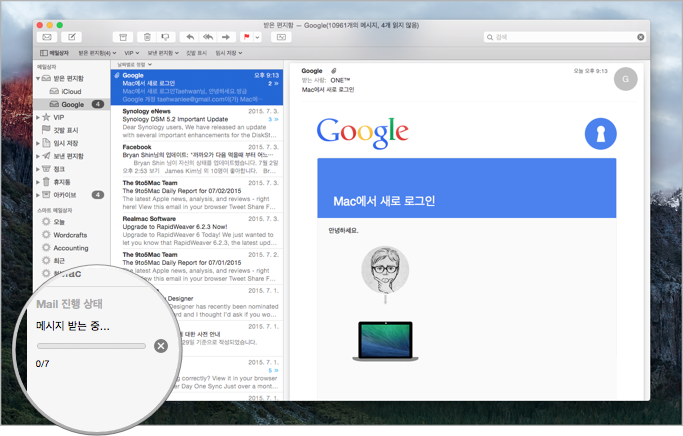683x436 pixels.
Task: Expand the 아카이브 archive folder
Action: point(38,195)
